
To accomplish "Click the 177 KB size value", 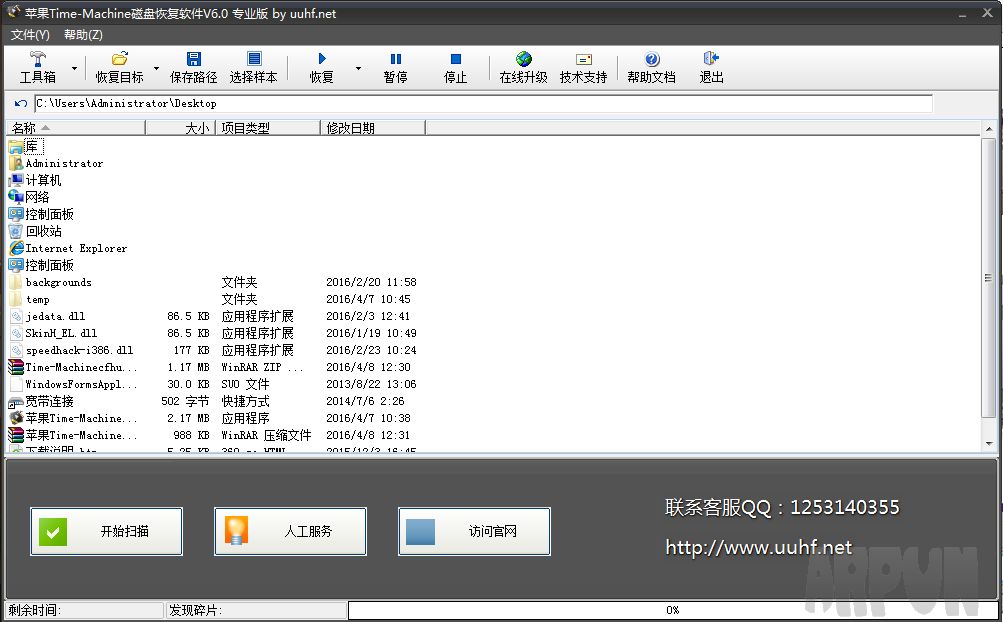I will (191, 350).
